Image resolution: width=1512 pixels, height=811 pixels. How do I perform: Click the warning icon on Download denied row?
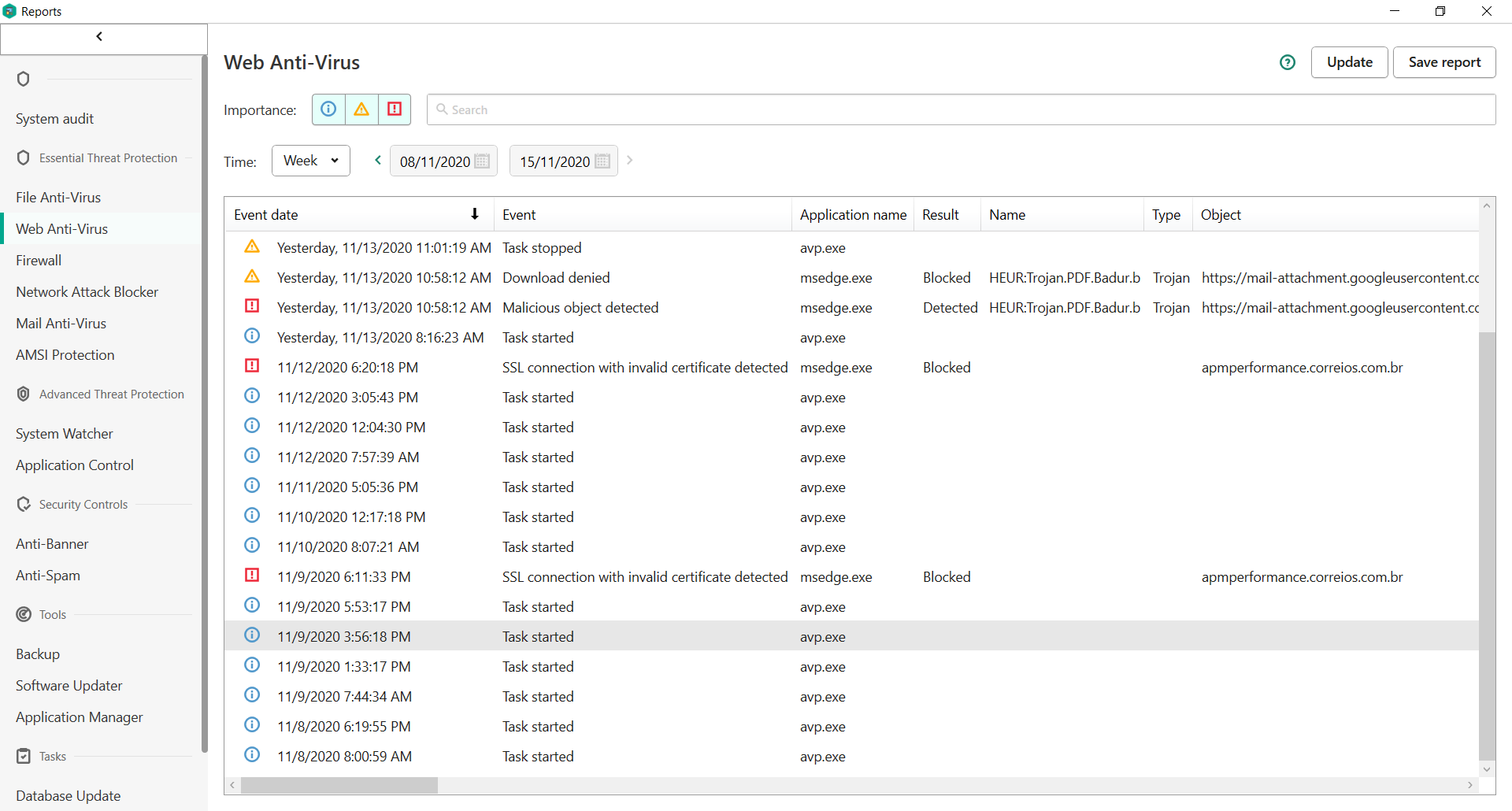252,276
